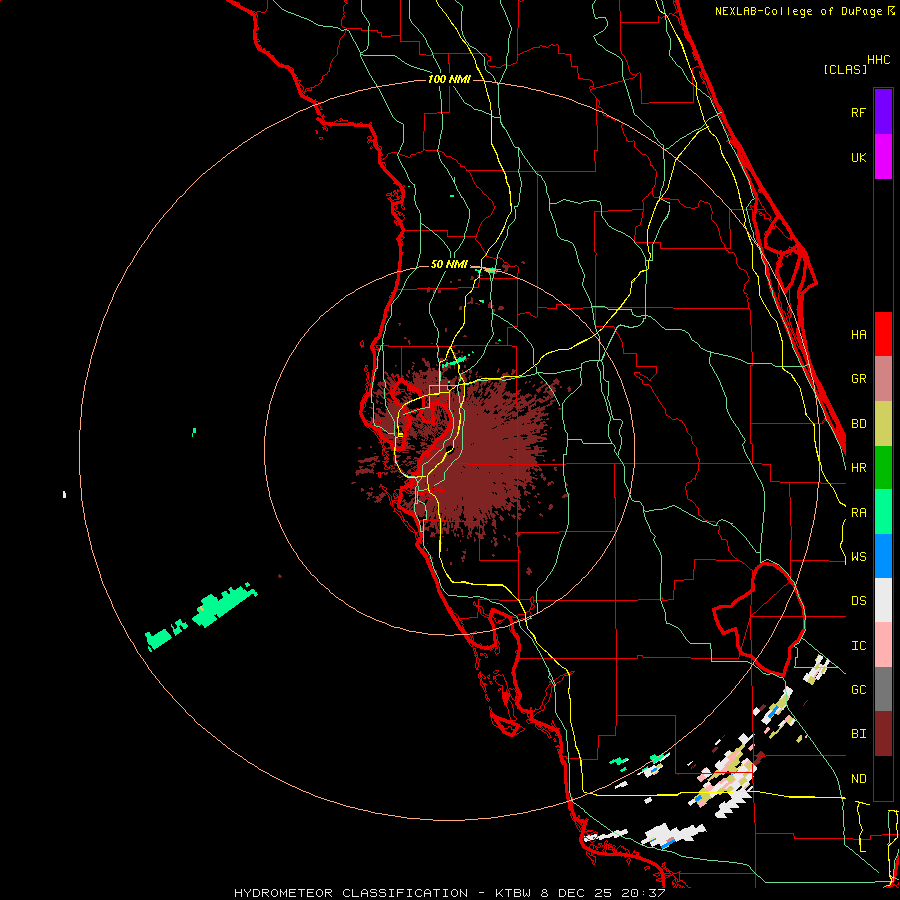Click the "HR" legend label text
The image size is (900, 900).
pos(858,468)
